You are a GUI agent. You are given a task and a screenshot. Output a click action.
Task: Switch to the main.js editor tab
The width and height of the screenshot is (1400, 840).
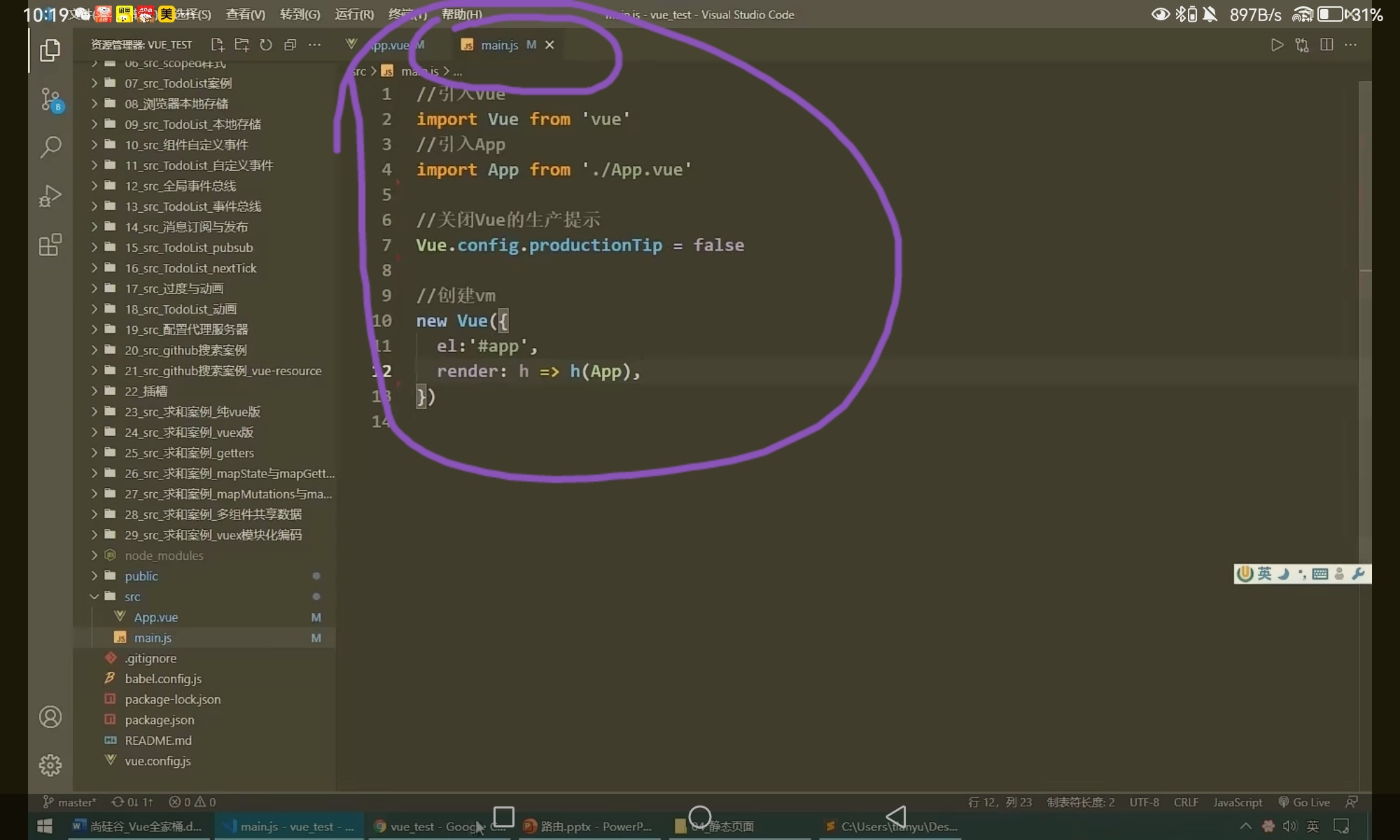499,45
